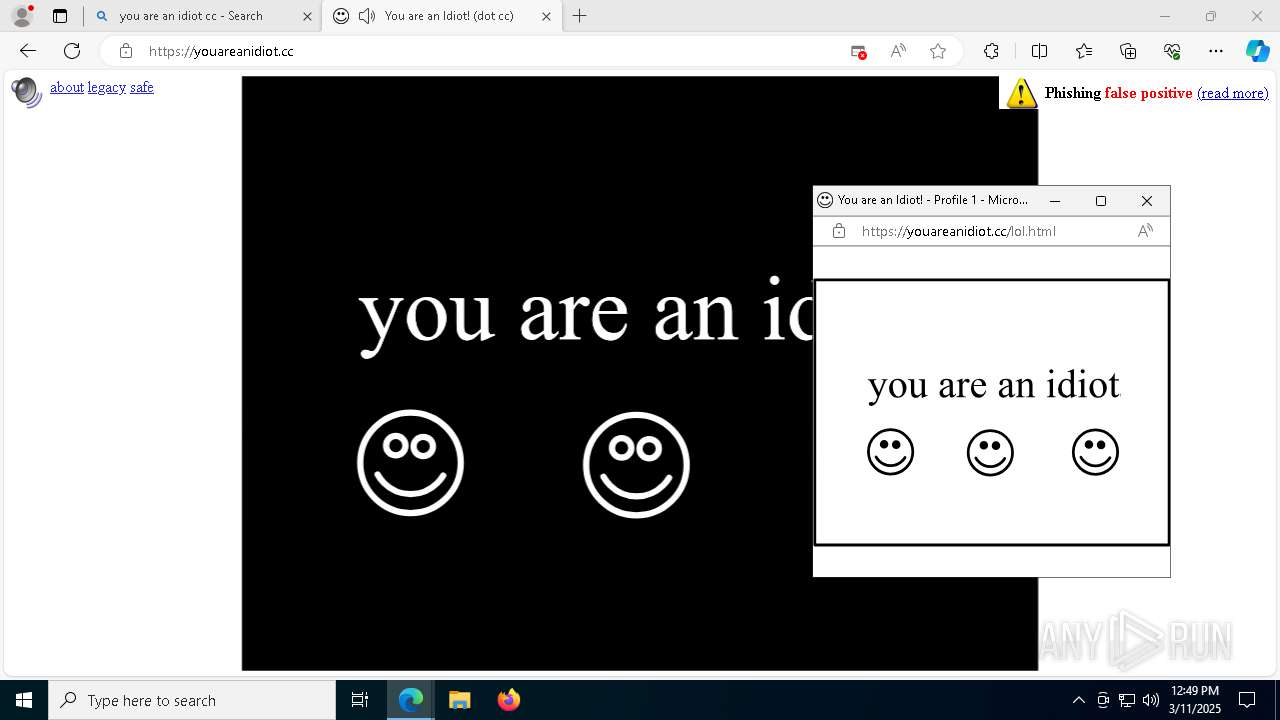The width and height of the screenshot is (1280, 720).
Task: Open File Explorer from the taskbar
Action: 459,700
